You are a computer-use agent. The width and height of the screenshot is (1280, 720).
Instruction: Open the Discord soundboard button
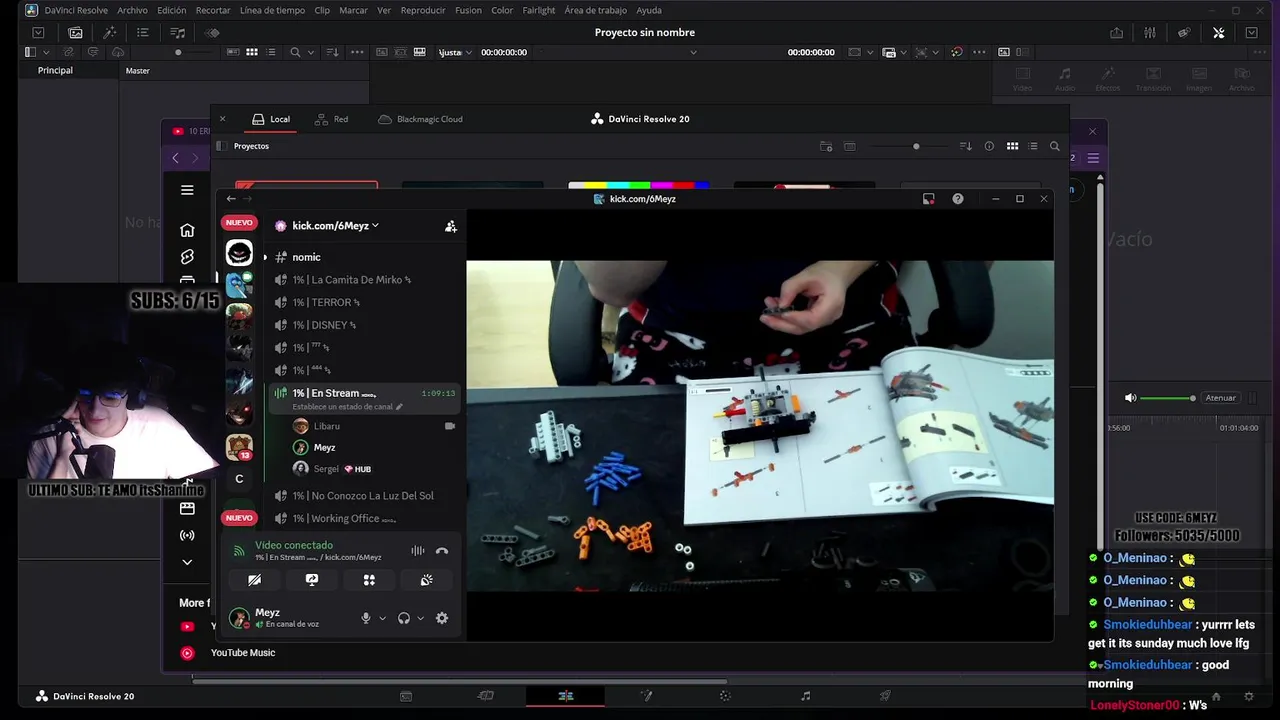[x=426, y=580]
